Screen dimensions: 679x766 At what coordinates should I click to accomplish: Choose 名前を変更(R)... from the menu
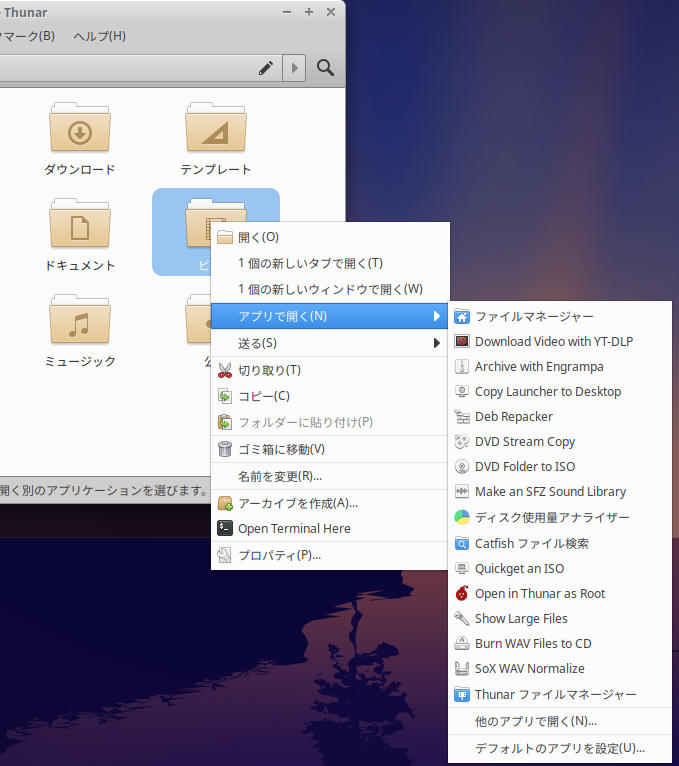tap(330, 476)
